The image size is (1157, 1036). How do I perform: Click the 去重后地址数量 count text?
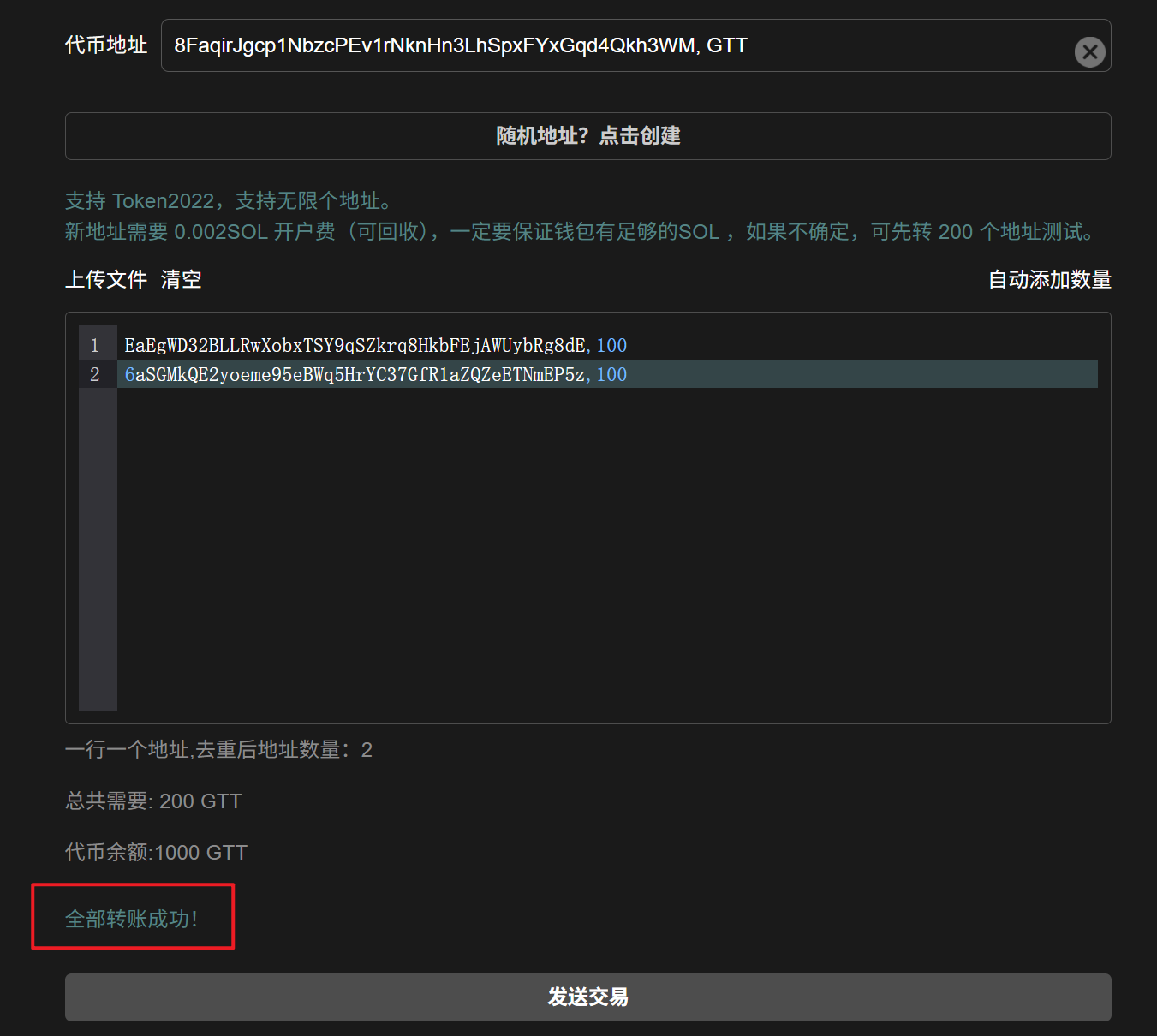click(218, 750)
